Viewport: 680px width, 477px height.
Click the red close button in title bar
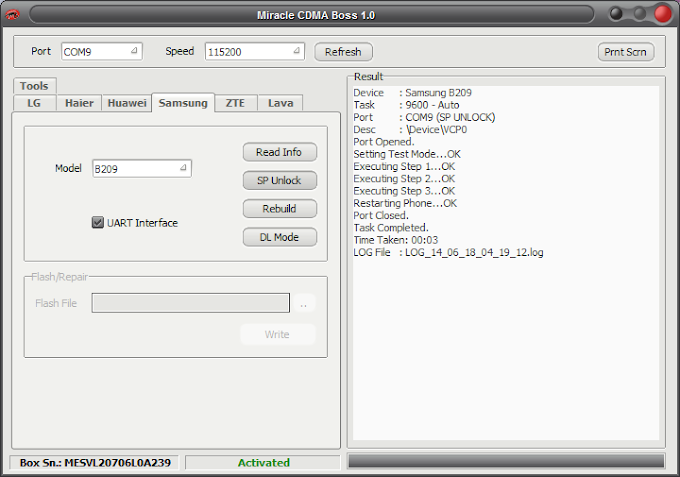click(x=663, y=14)
